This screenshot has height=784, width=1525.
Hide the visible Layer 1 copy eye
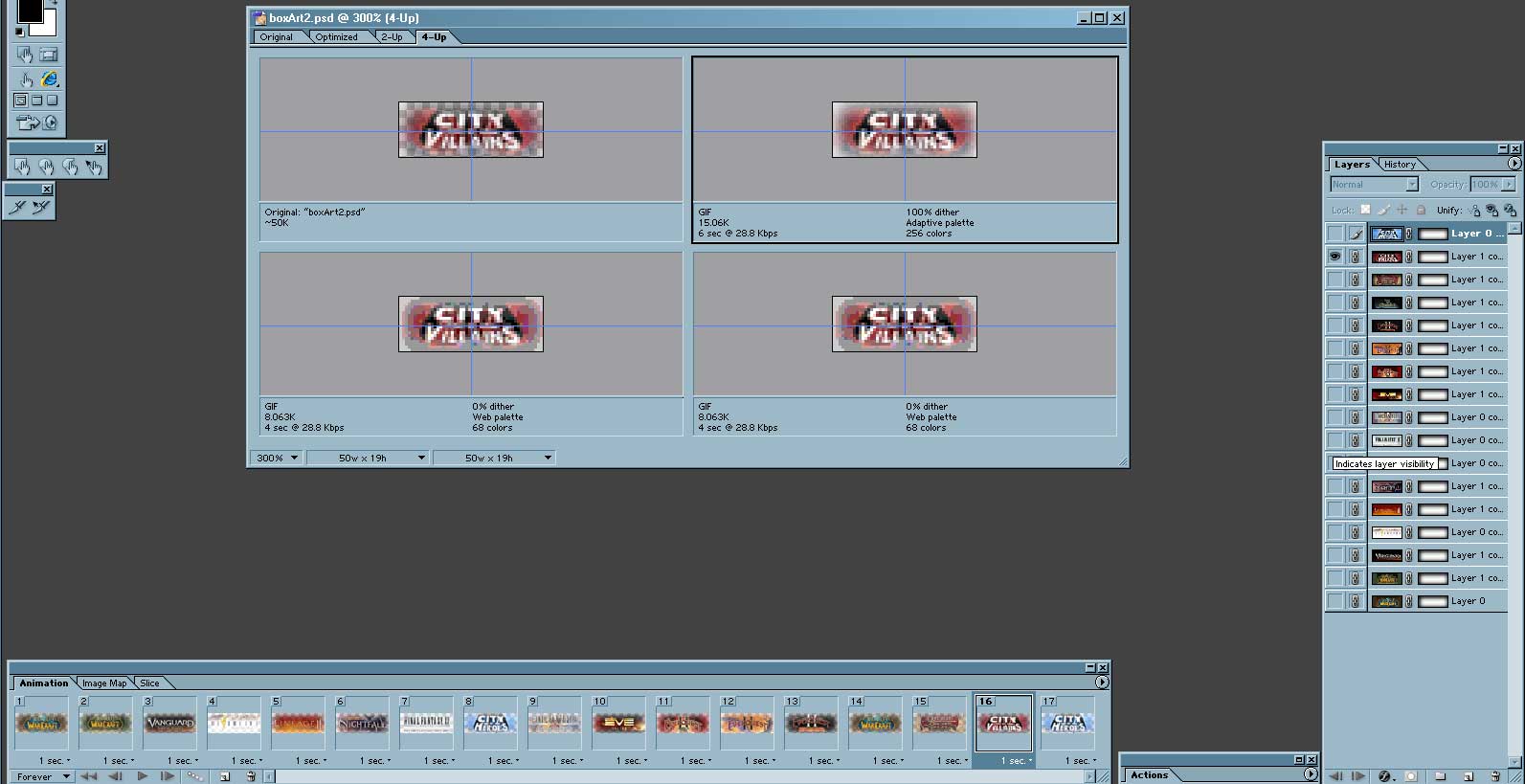(x=1334, y=257)
